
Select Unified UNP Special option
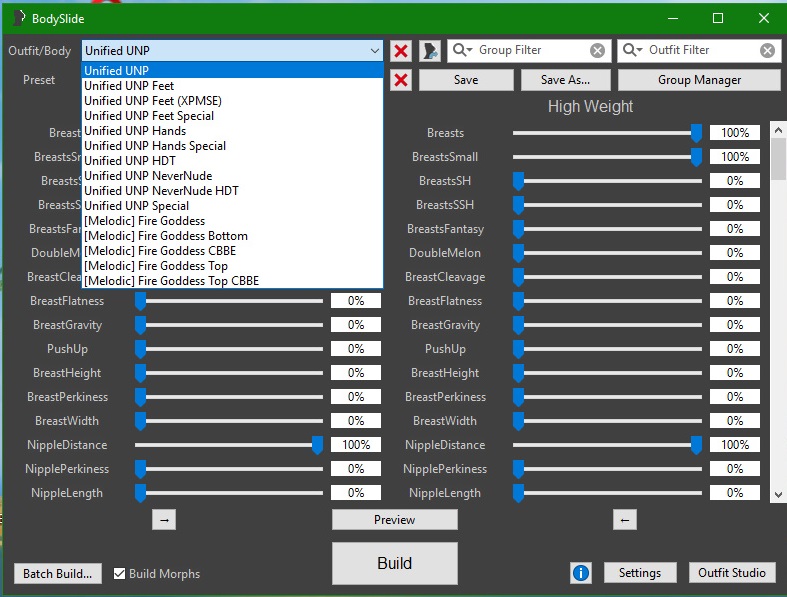pos(232,206)
